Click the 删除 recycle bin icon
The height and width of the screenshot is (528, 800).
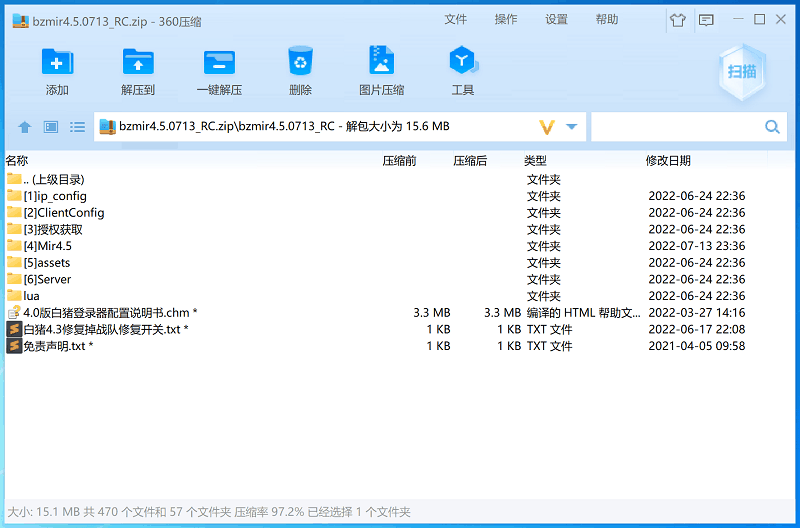[300, 62]
